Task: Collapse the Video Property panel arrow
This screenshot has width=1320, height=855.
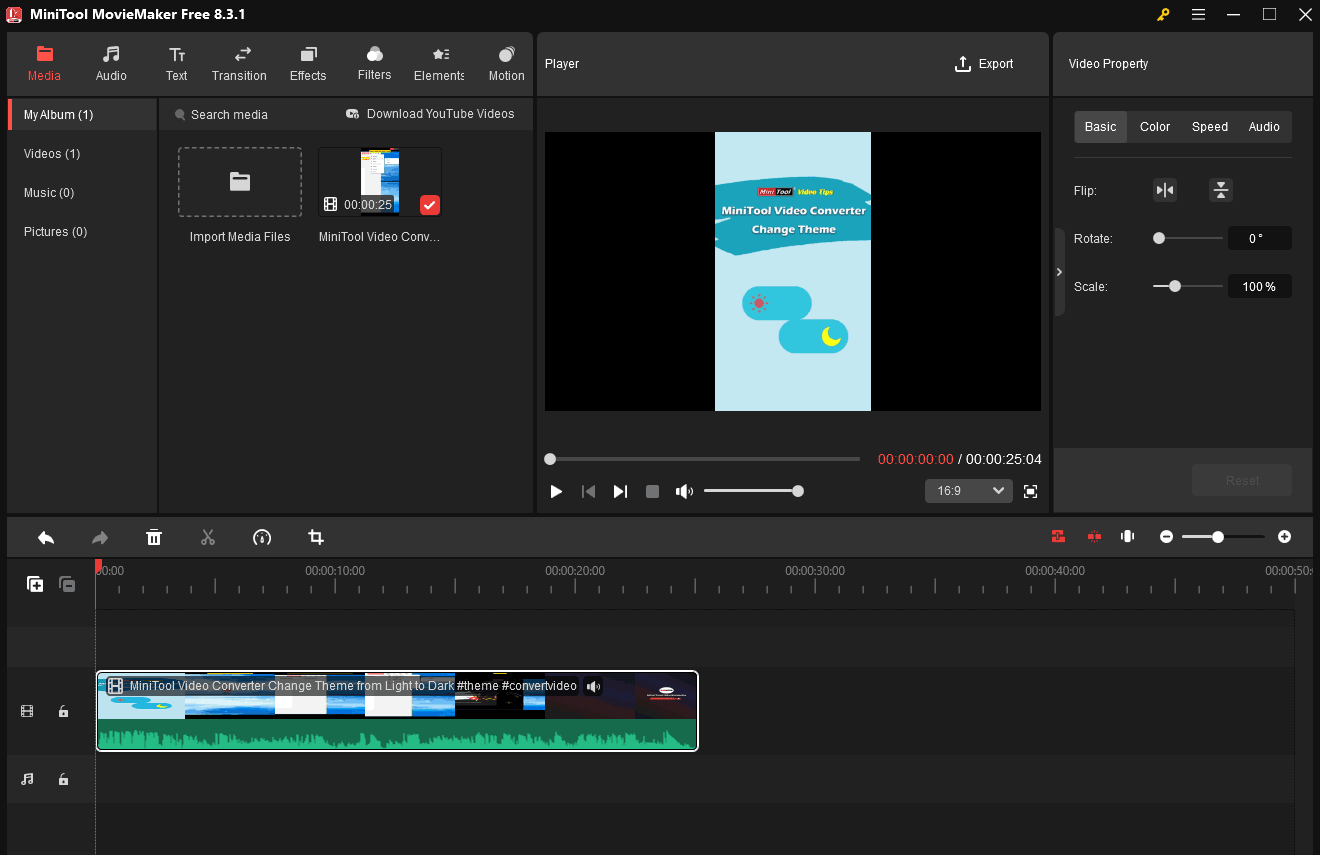Action: point(1059,272)
